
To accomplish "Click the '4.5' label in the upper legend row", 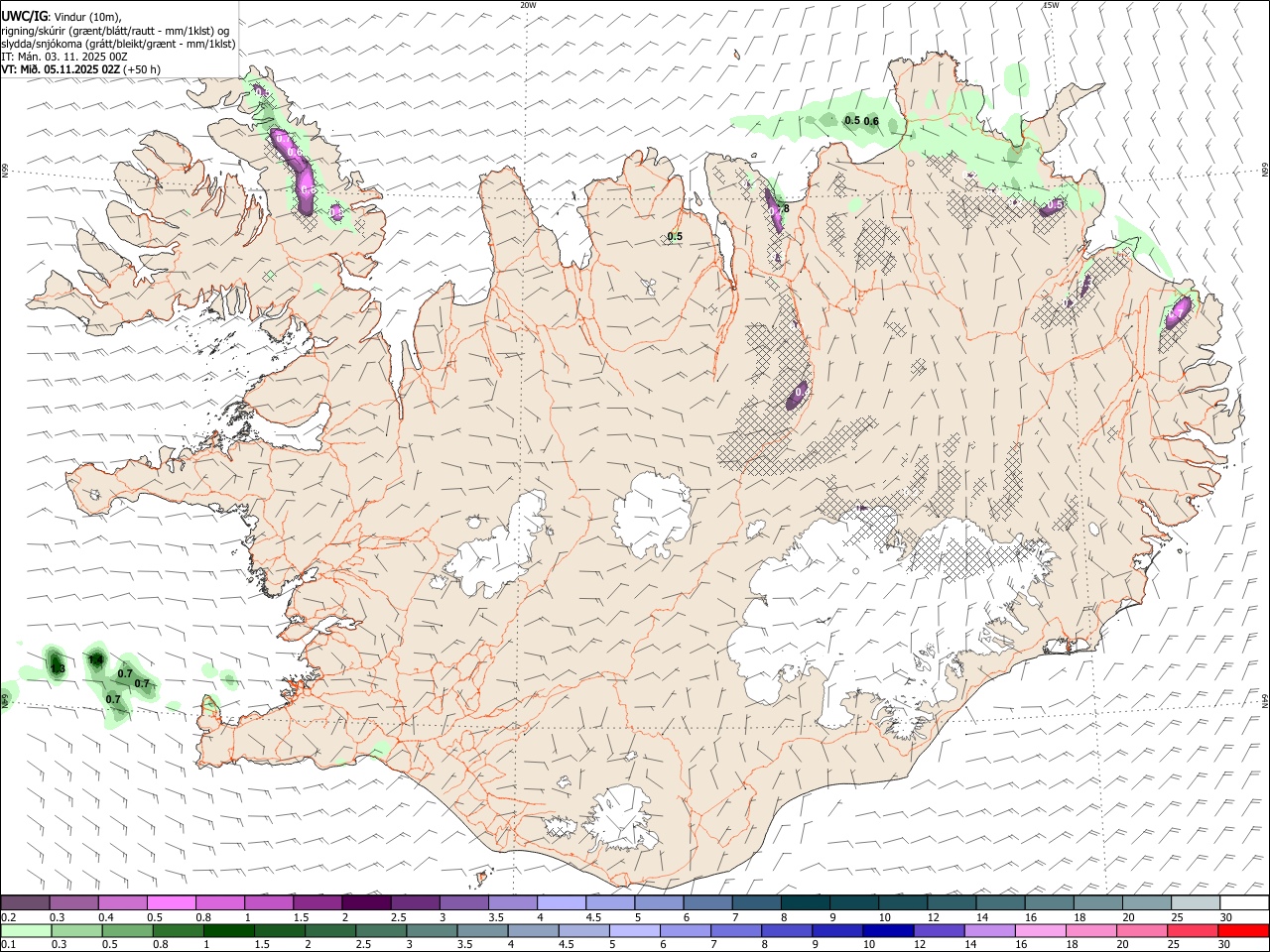I will [x=593, y=917].
